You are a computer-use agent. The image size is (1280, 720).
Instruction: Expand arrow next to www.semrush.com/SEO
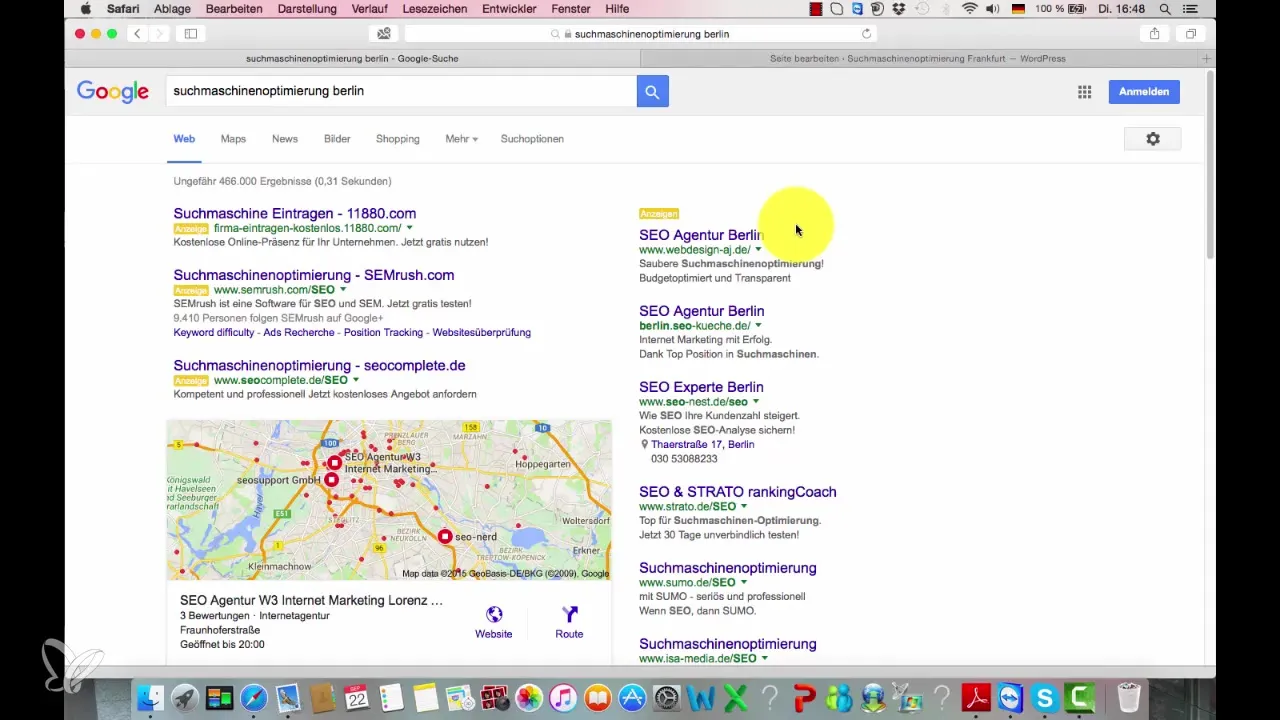coord(343,290)
